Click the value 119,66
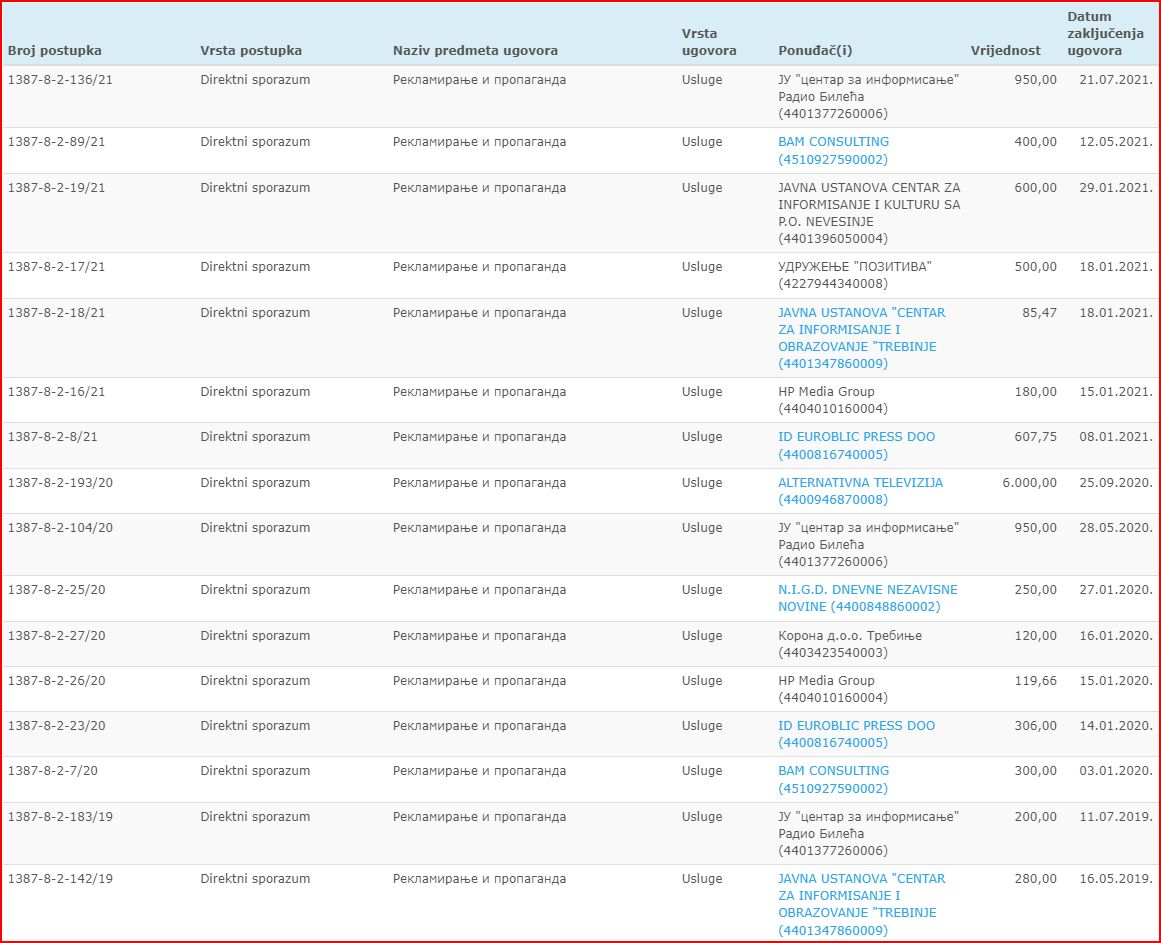Viewport: 1161px width, 943px height. (x=1035, y=682)
